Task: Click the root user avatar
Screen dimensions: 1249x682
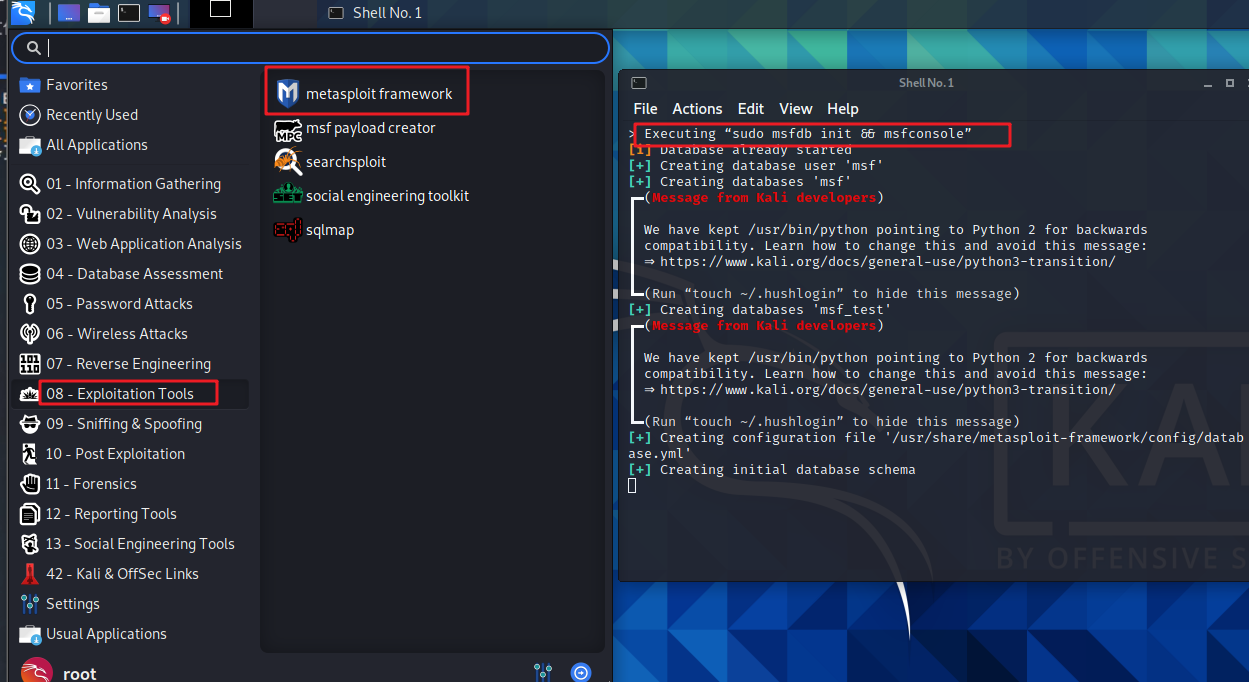Action: (36, 671)
